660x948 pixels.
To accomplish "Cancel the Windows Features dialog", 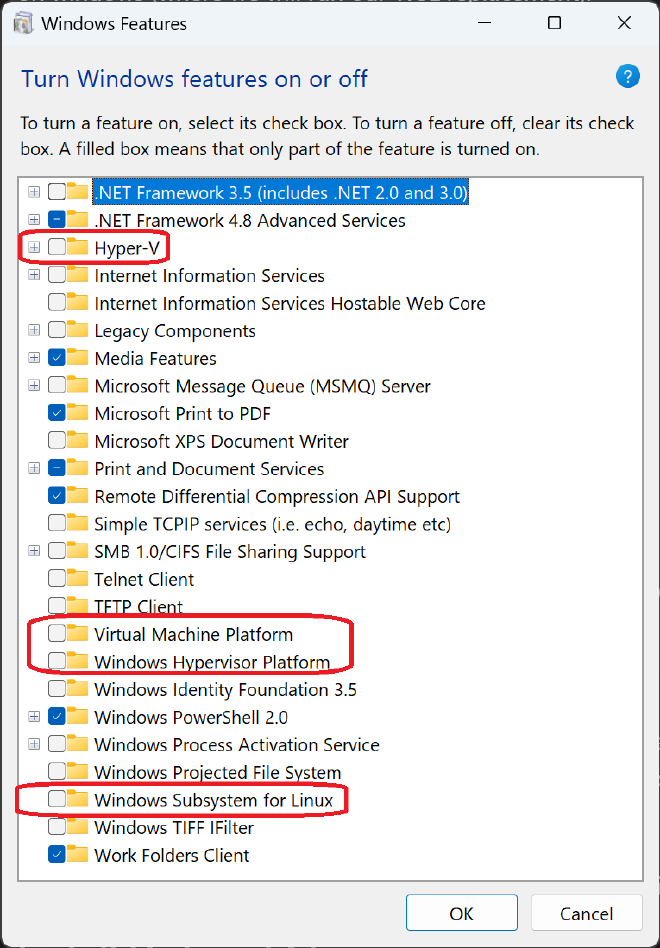I will 586,913.
